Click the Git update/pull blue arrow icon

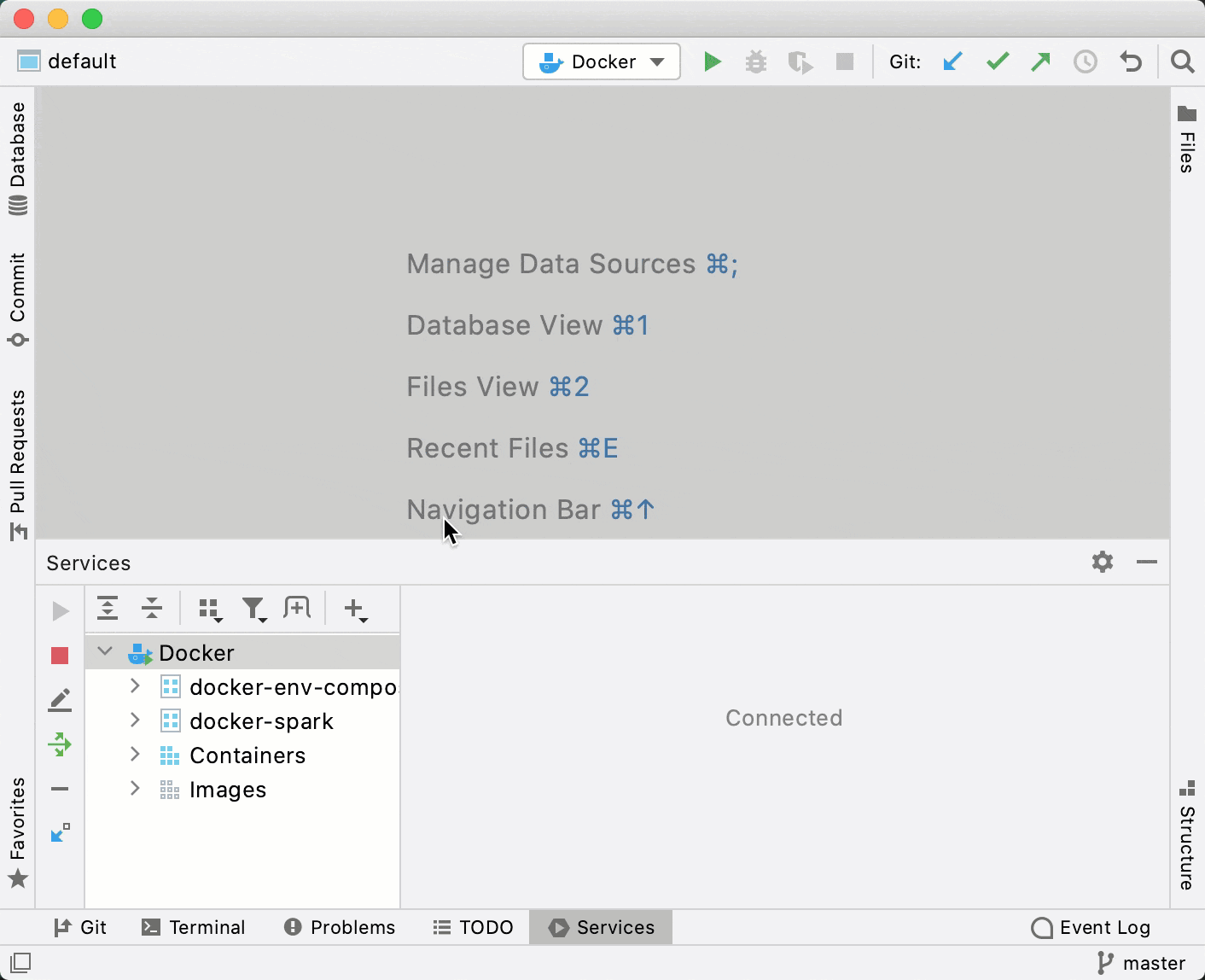952,61
